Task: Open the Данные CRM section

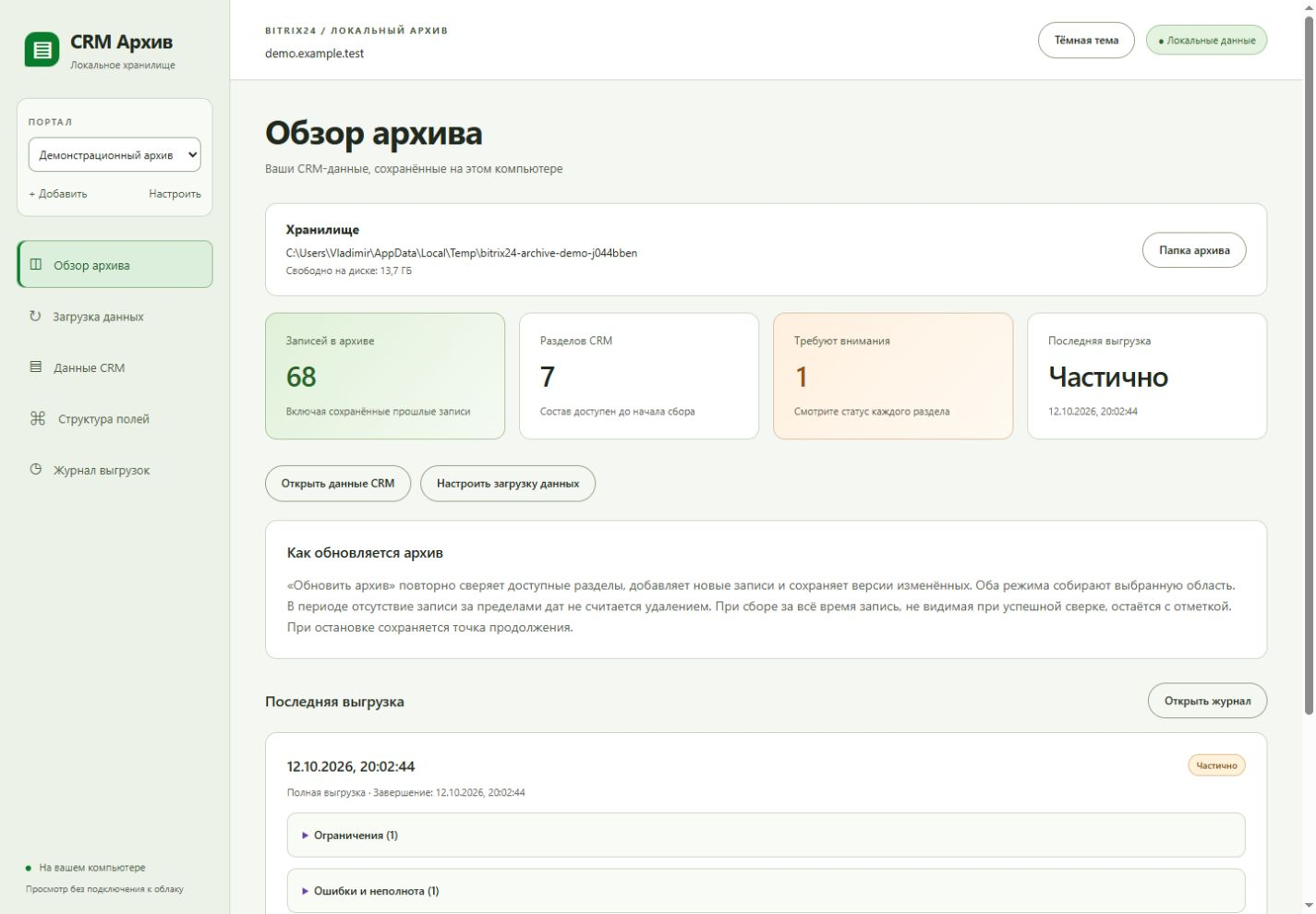Action: [x=115, y=367]
